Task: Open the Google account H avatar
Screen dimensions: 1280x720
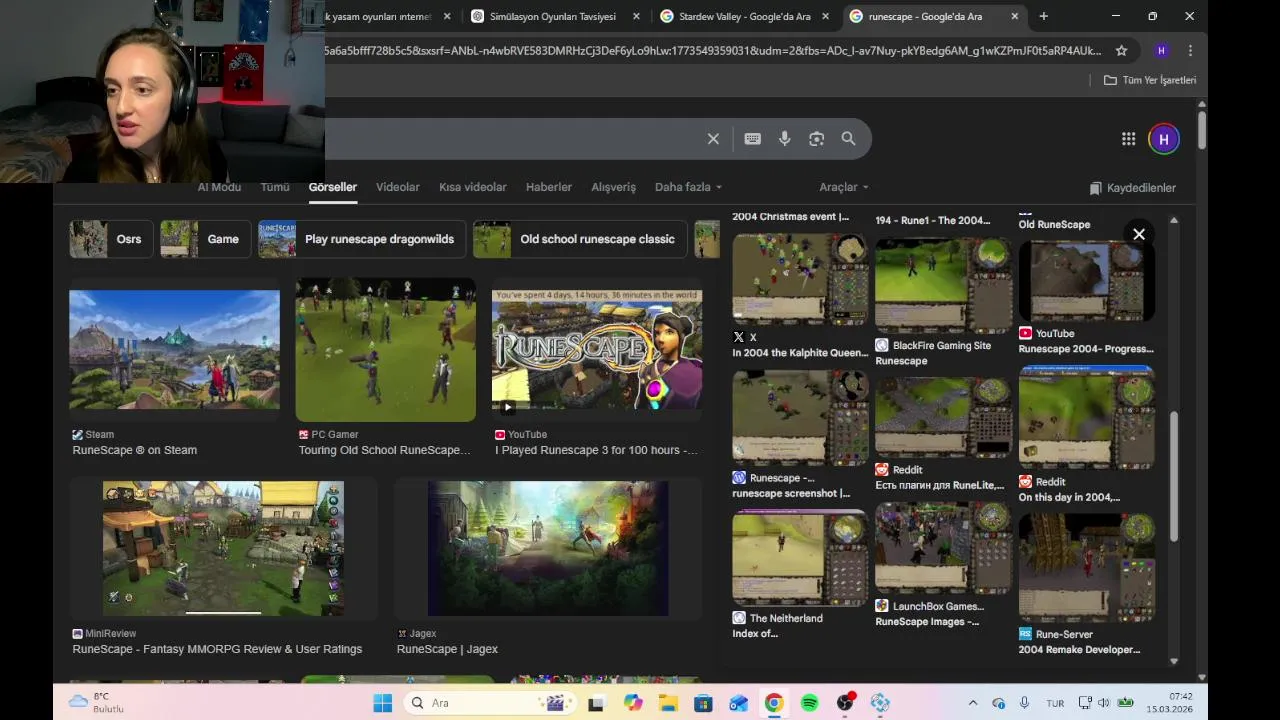Action: [1163, 139]
